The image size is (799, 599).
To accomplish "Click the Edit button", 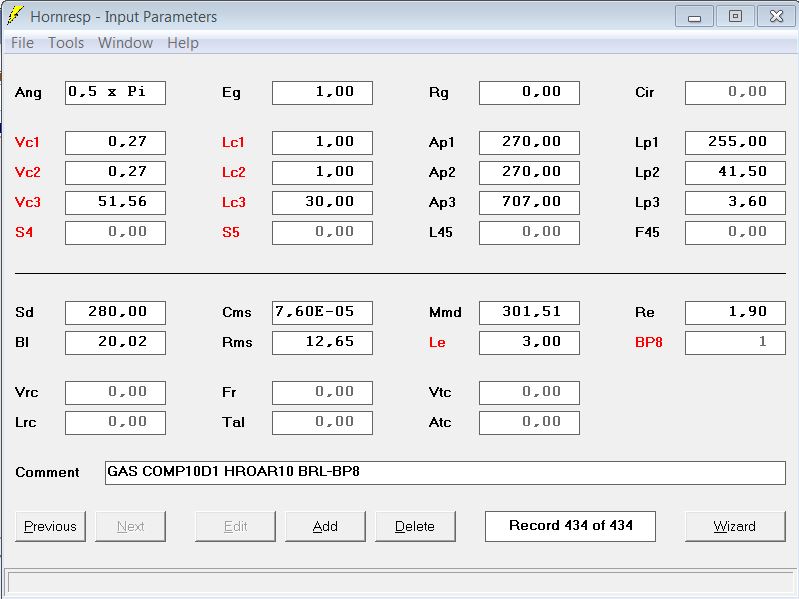I will [235, 526].
